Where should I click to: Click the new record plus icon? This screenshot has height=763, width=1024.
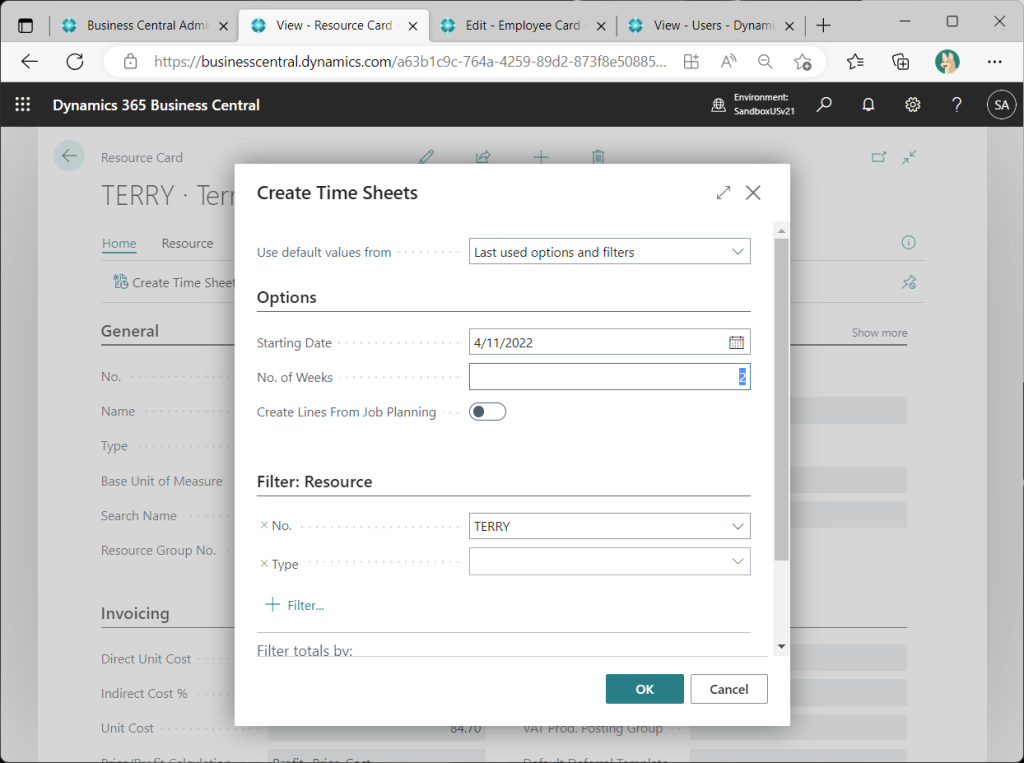[541, 157]
